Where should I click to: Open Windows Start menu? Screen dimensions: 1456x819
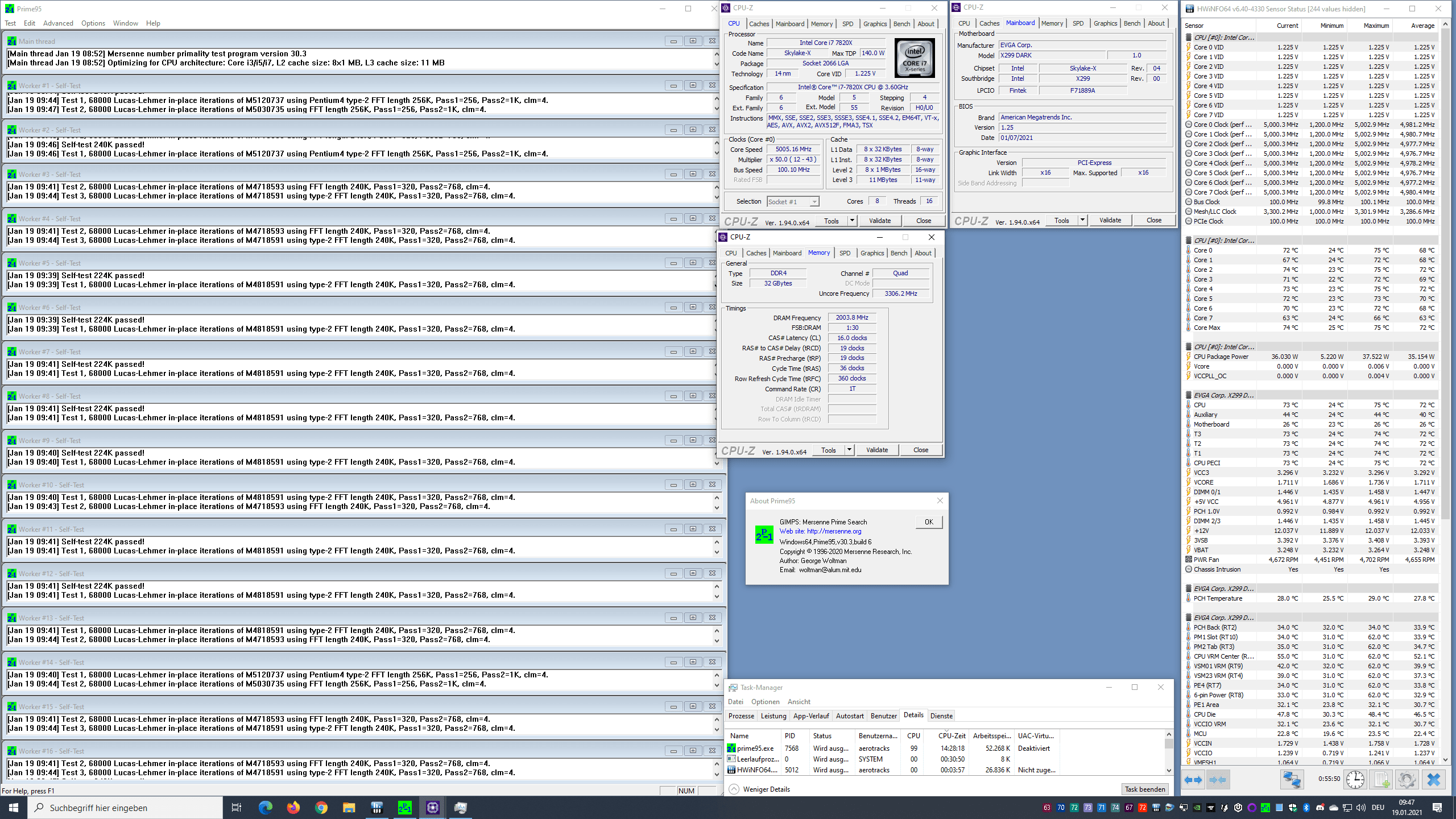(14, 808)
